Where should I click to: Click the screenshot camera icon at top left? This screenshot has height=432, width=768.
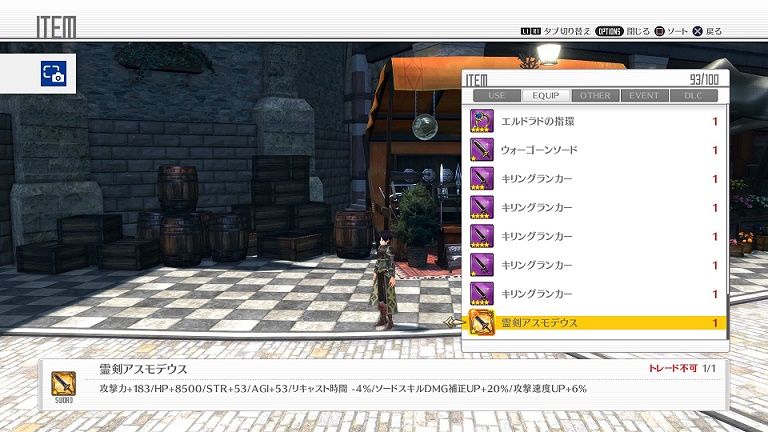point(53,73)
